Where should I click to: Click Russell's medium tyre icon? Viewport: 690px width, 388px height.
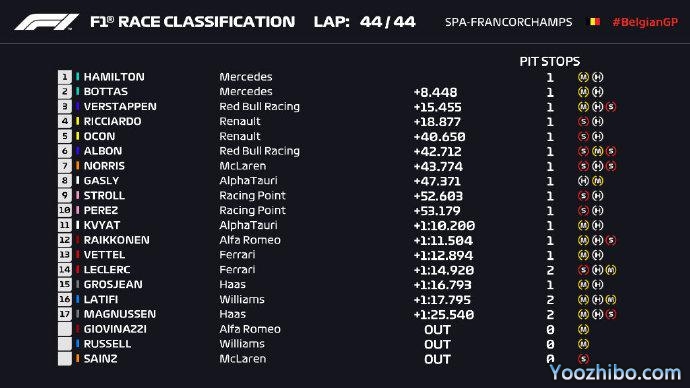pyautogui.click(x=584, y=344)
